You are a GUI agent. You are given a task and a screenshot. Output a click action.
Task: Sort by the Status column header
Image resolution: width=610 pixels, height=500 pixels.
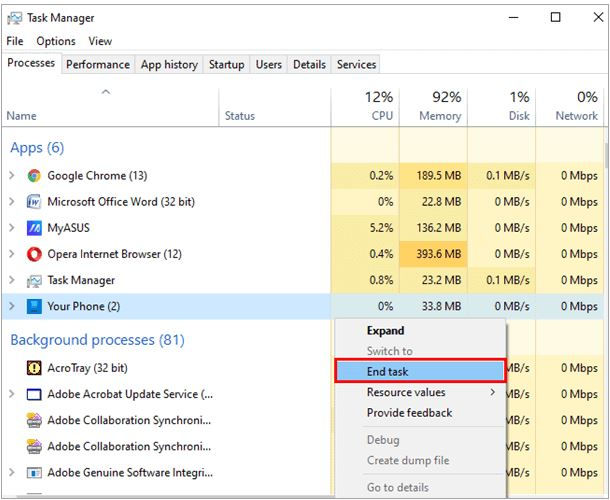tap(275, 108)
